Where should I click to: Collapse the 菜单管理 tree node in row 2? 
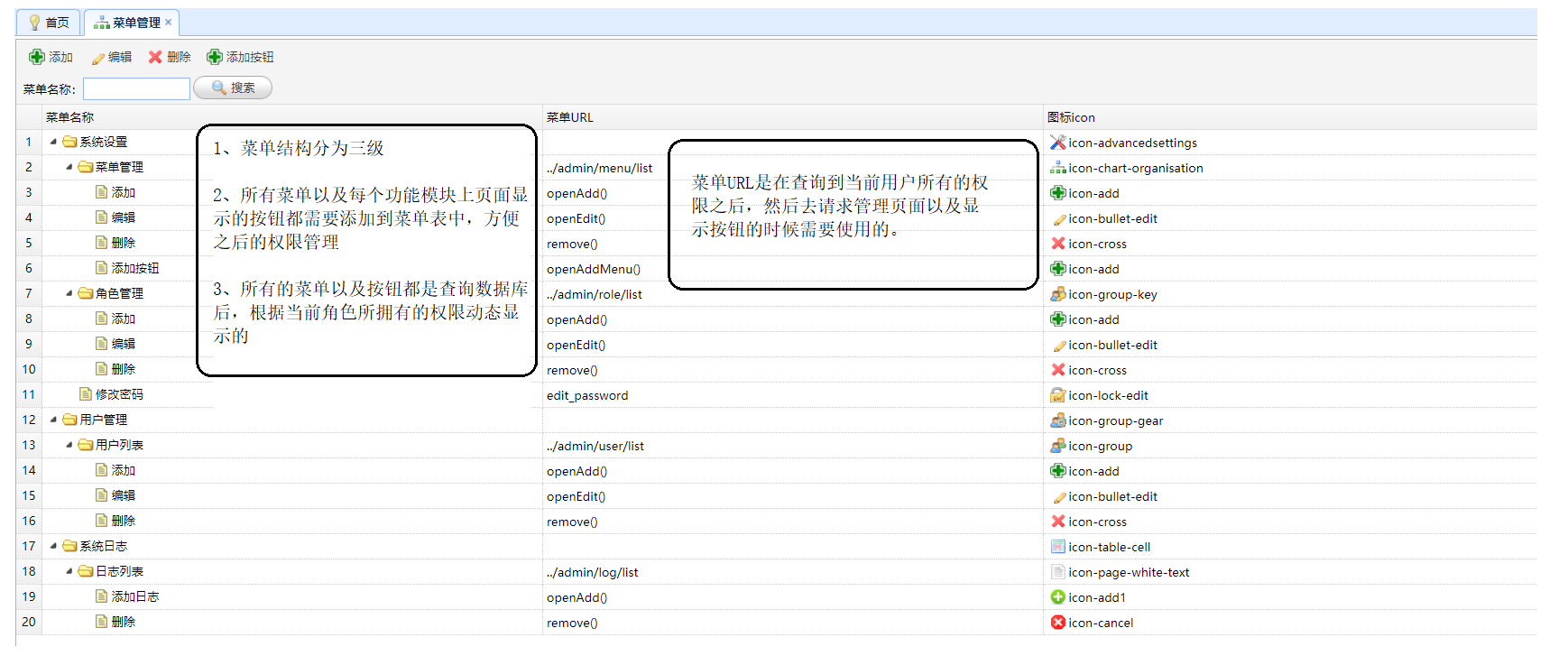pyautogui.click(x=69, y=167)
